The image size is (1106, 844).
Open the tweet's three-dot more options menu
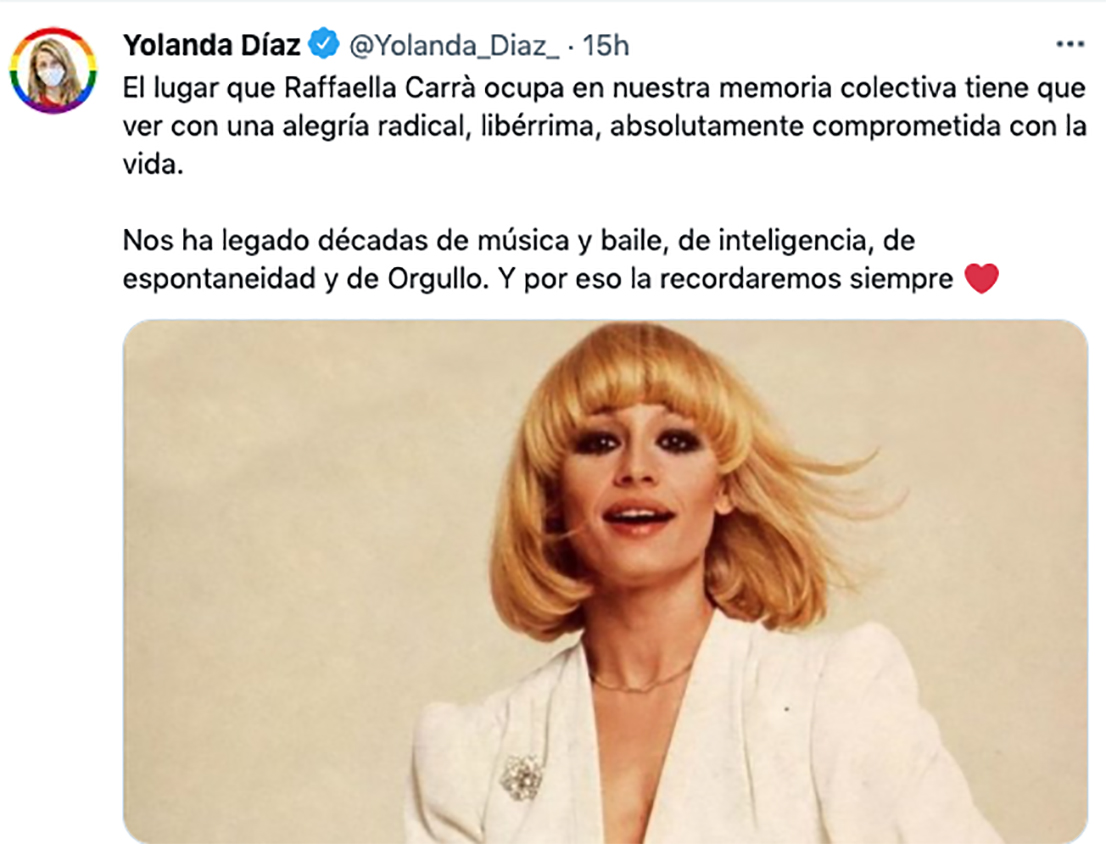click(x=1069, y=44)
